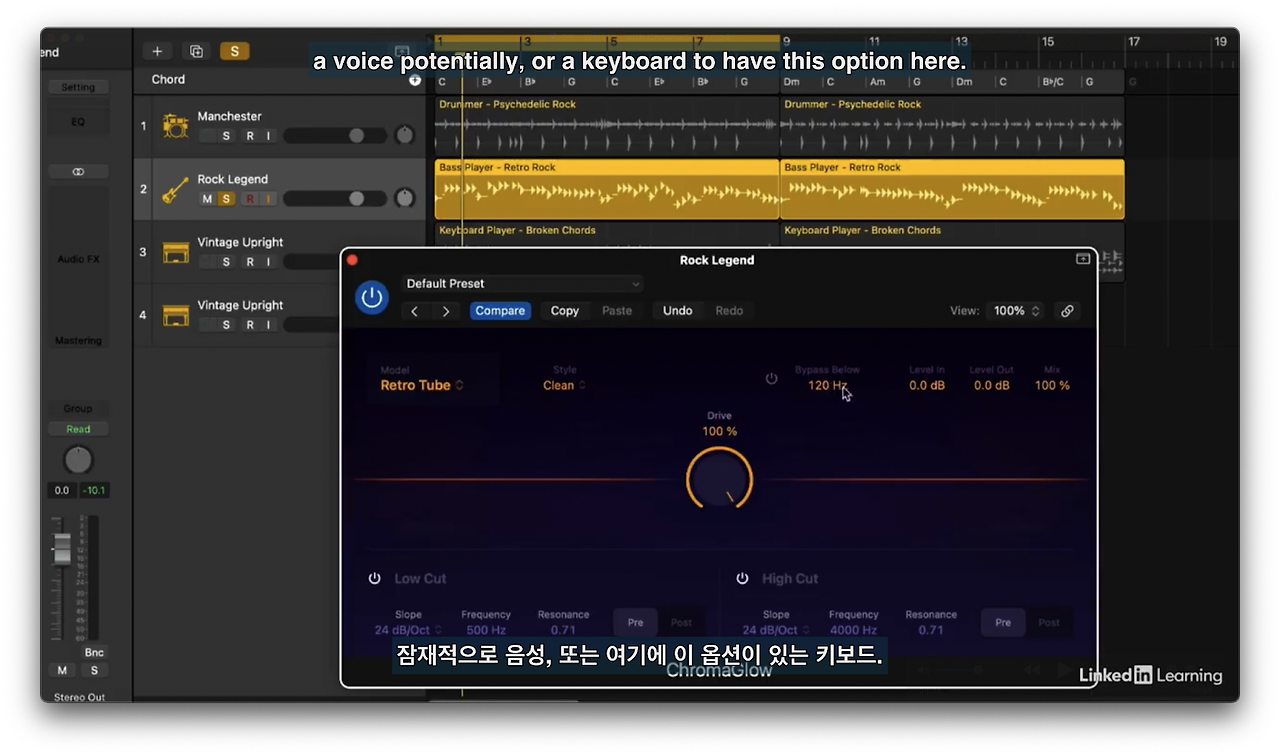Toggle the ChromaGlow plugin power button
The height and width of the screenshot is (756, 1280).
point(372,297)
